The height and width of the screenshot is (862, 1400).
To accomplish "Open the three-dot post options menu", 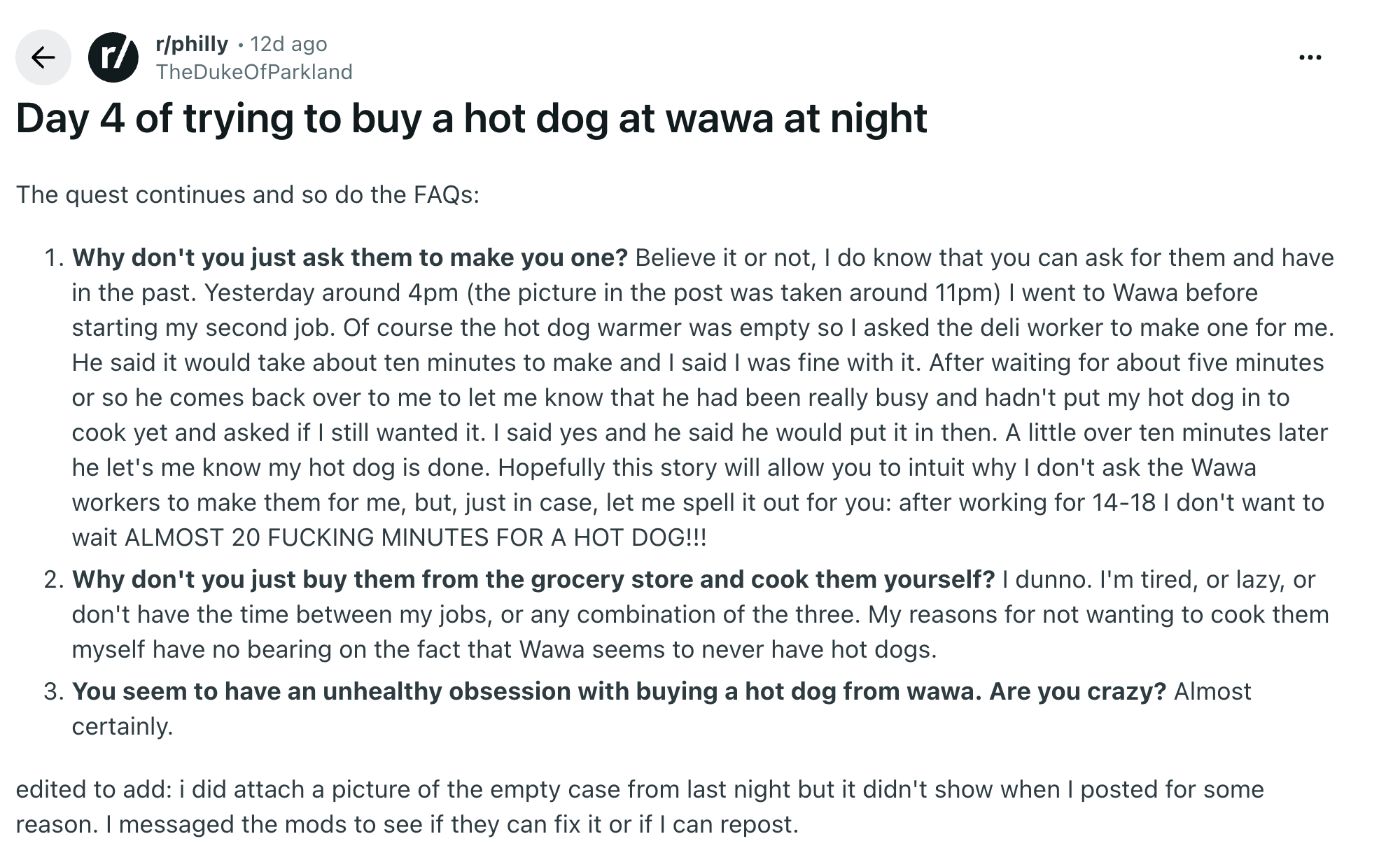I will click(1310, 57).
